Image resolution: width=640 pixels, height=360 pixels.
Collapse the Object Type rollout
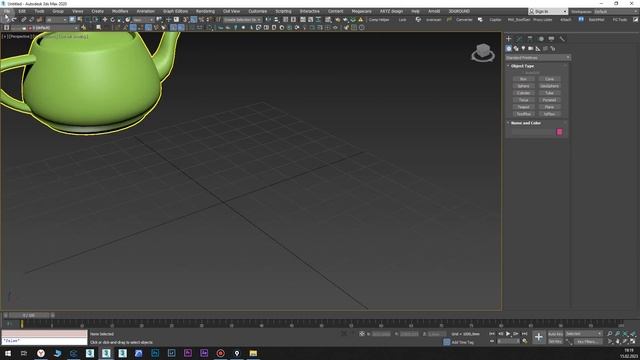click(x=522, y=66)
